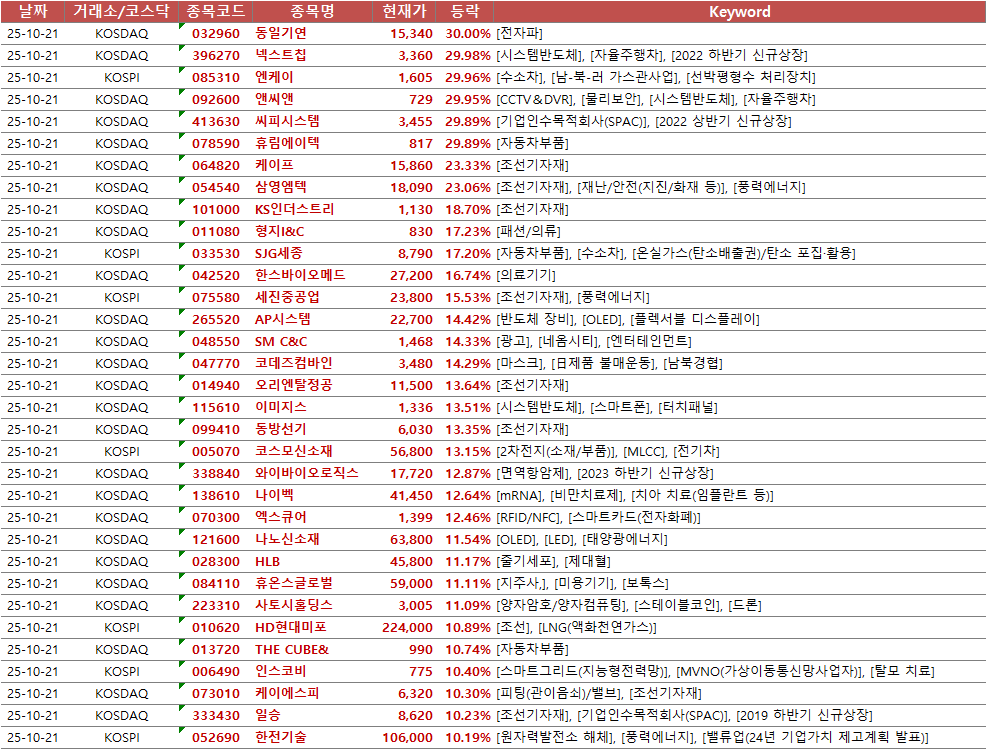Select the stock name HD현대미포

tap(291, 628)
